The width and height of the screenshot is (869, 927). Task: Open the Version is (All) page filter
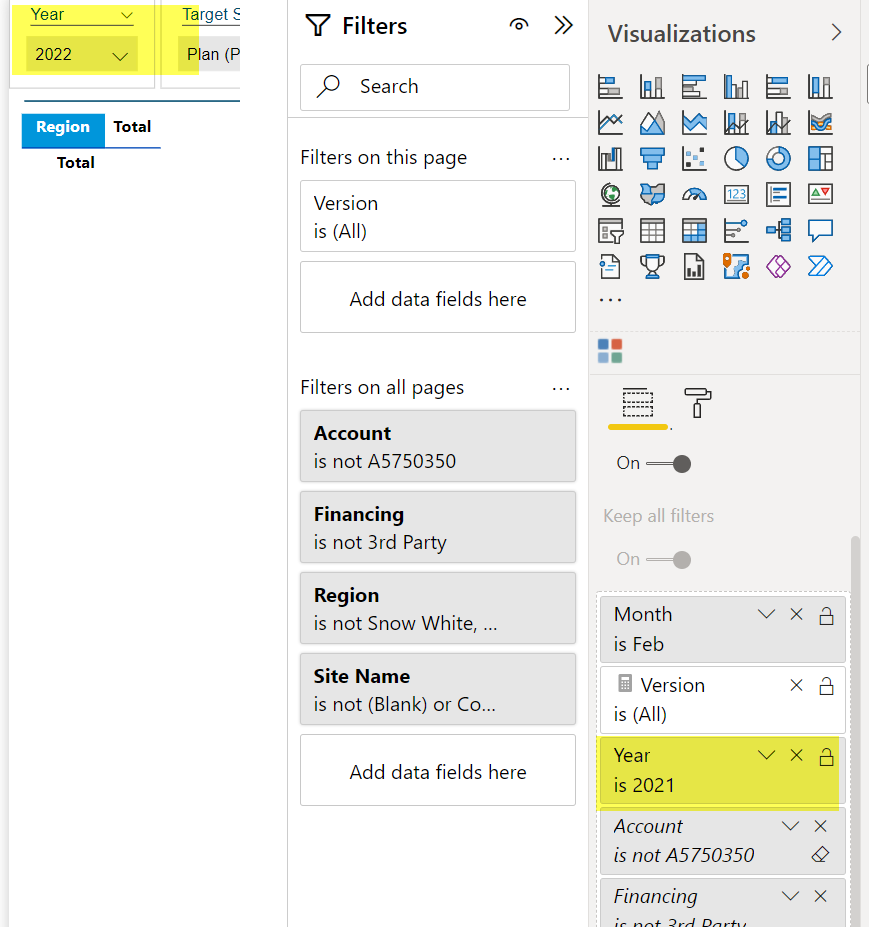point(438,216)
